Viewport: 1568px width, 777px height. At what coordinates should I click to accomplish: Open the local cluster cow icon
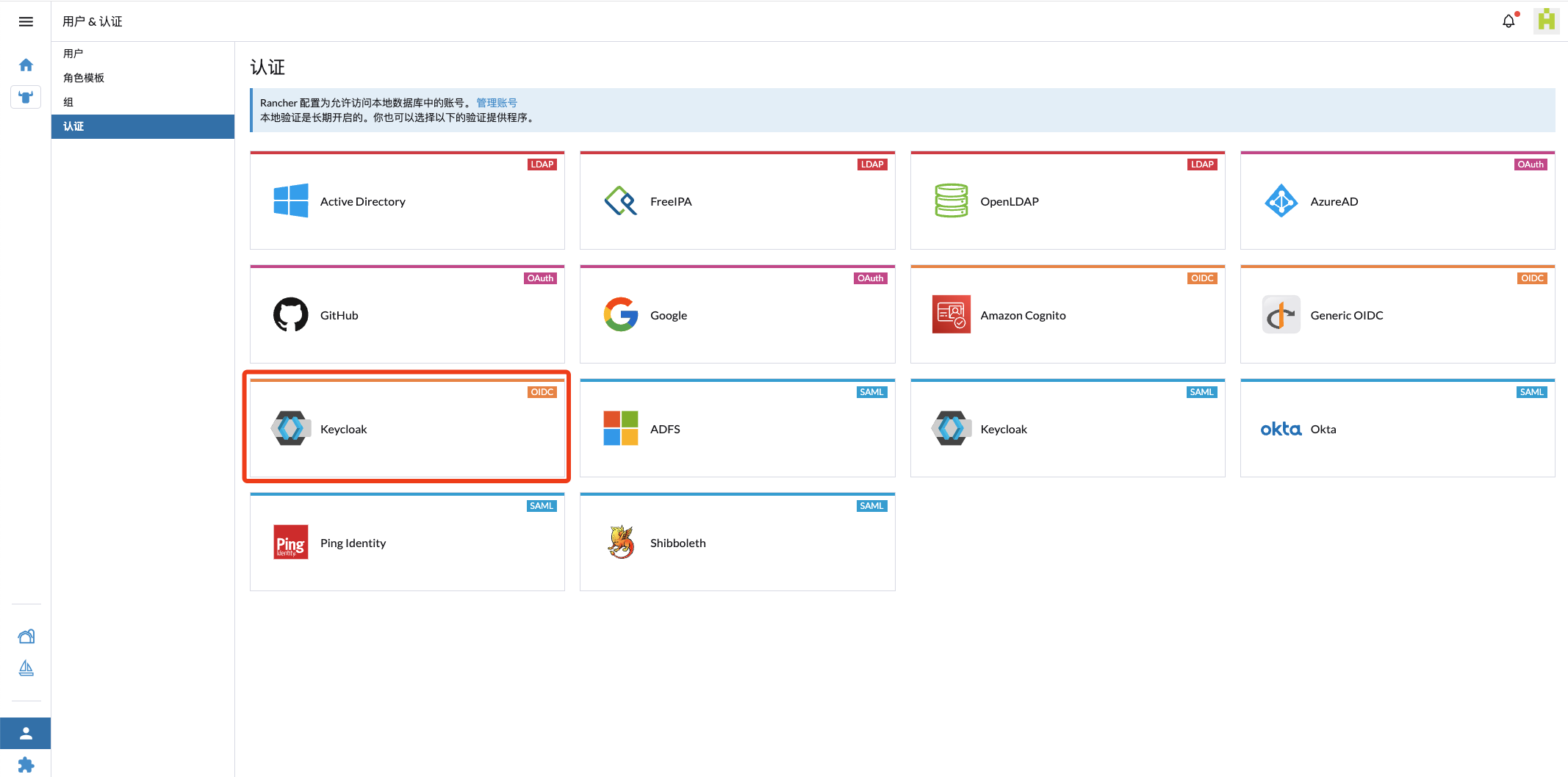(x=26, y=97)
